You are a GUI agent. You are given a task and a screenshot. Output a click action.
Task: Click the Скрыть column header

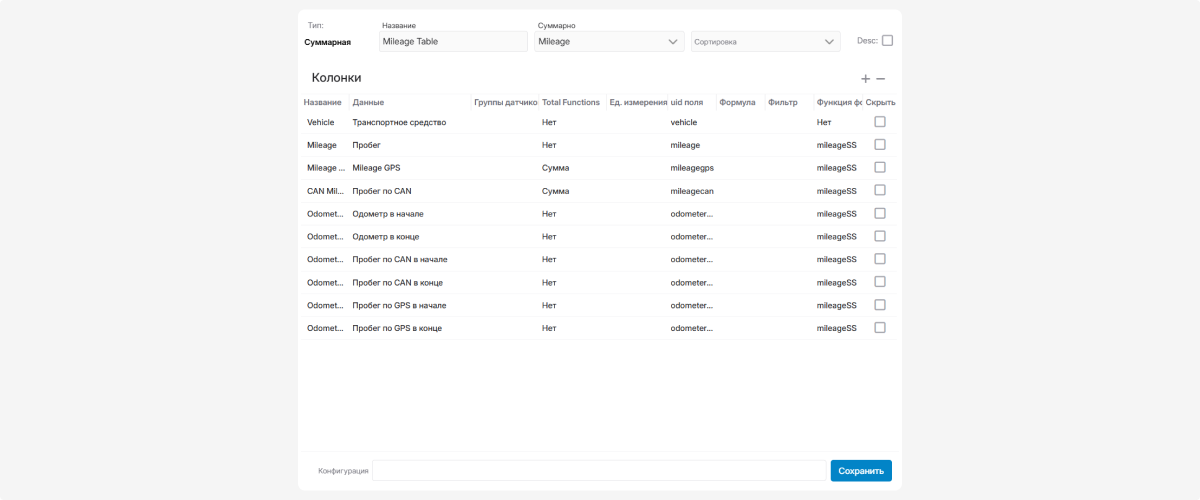coord(880,102)
